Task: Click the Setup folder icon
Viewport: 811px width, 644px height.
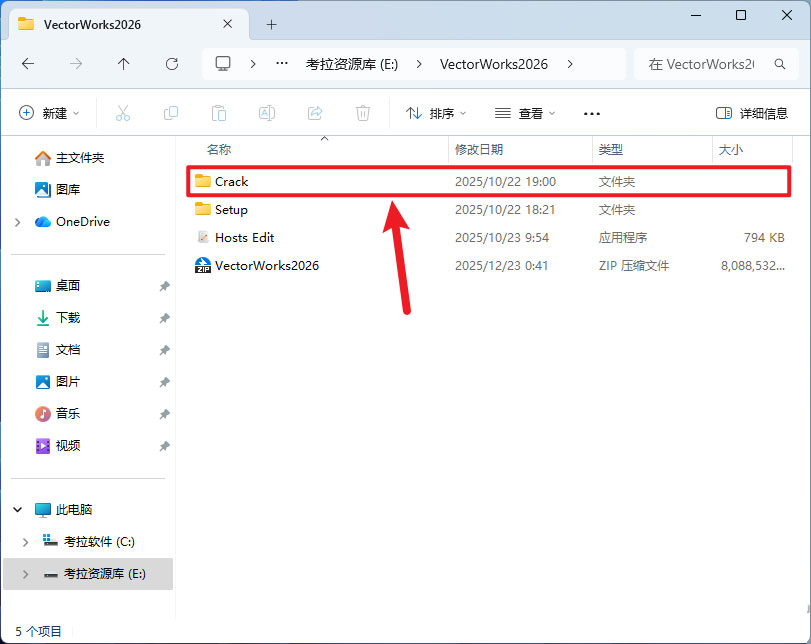Action: coord(203,209)
